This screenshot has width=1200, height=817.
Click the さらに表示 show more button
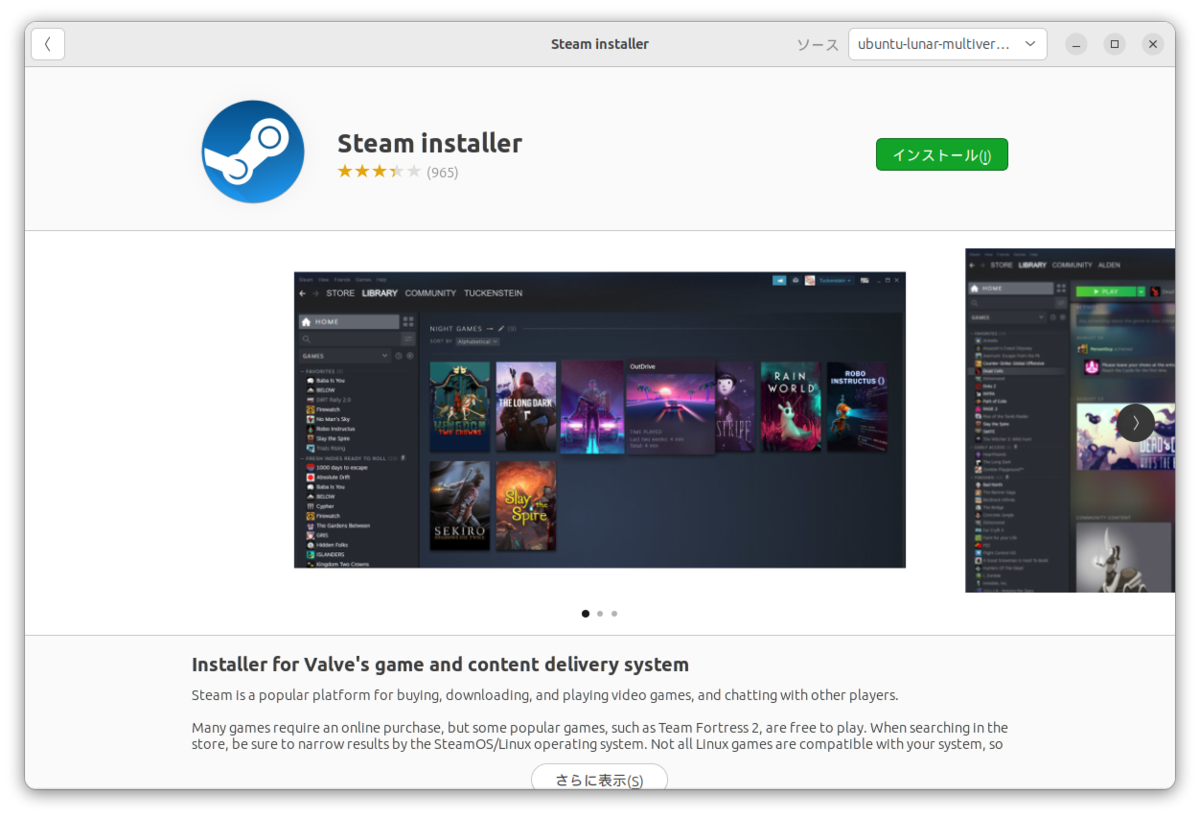[599, 779]
